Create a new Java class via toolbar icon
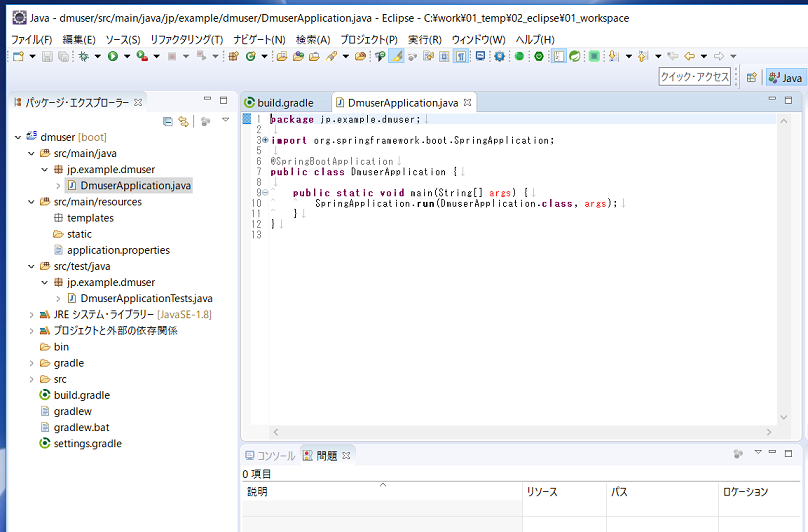 (250, 56)
